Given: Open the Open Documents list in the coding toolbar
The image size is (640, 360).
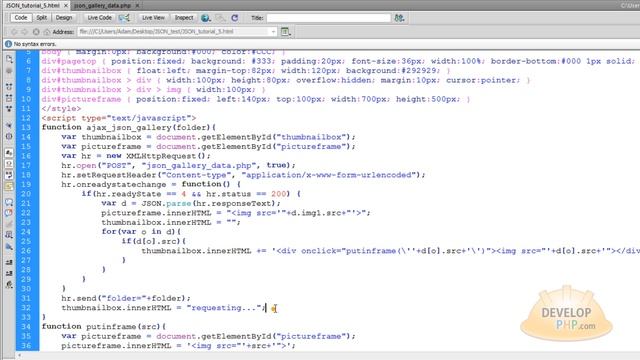Looking at the screenshot, I should click(9, 60).
